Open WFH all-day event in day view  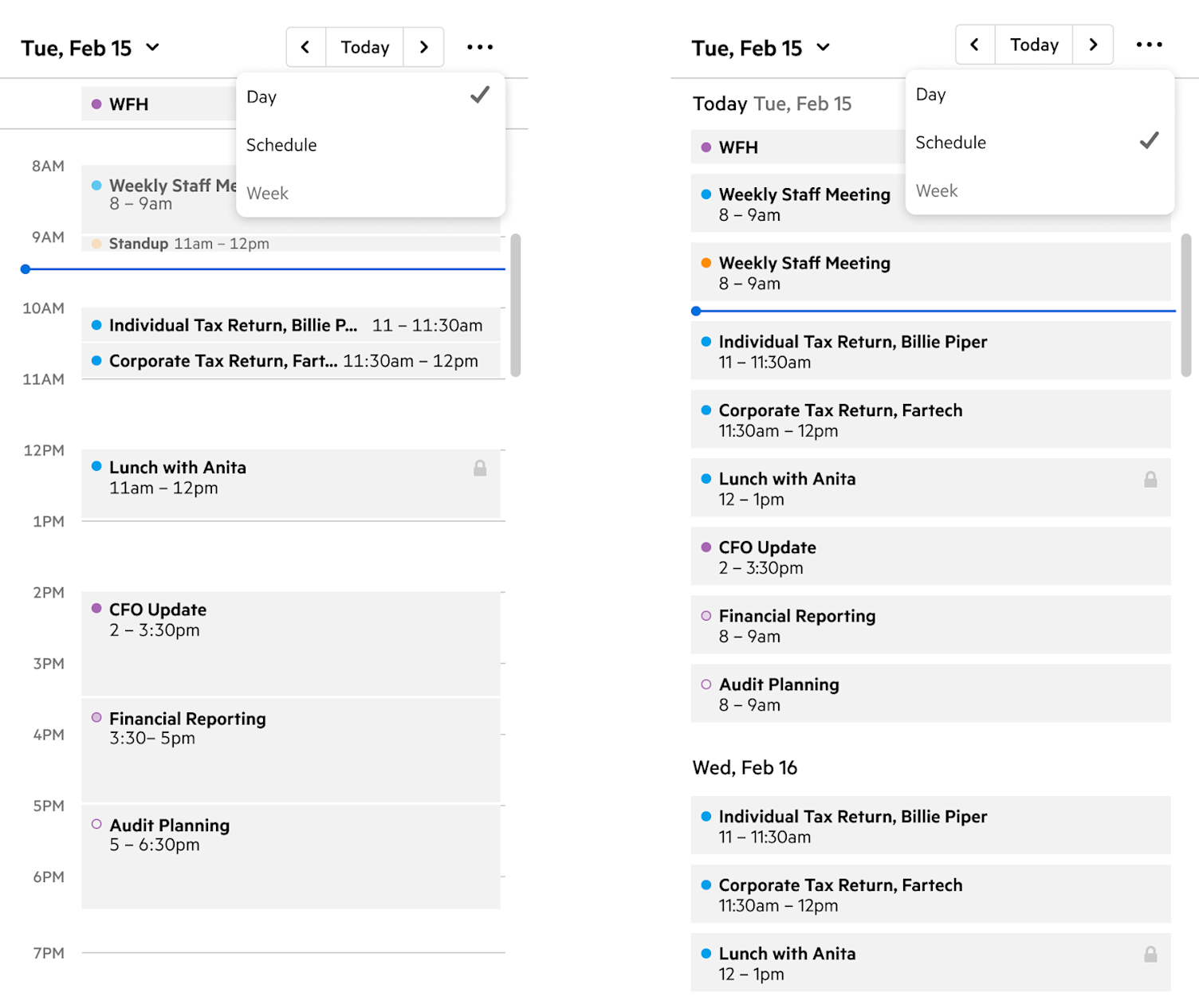pos(159,104)
